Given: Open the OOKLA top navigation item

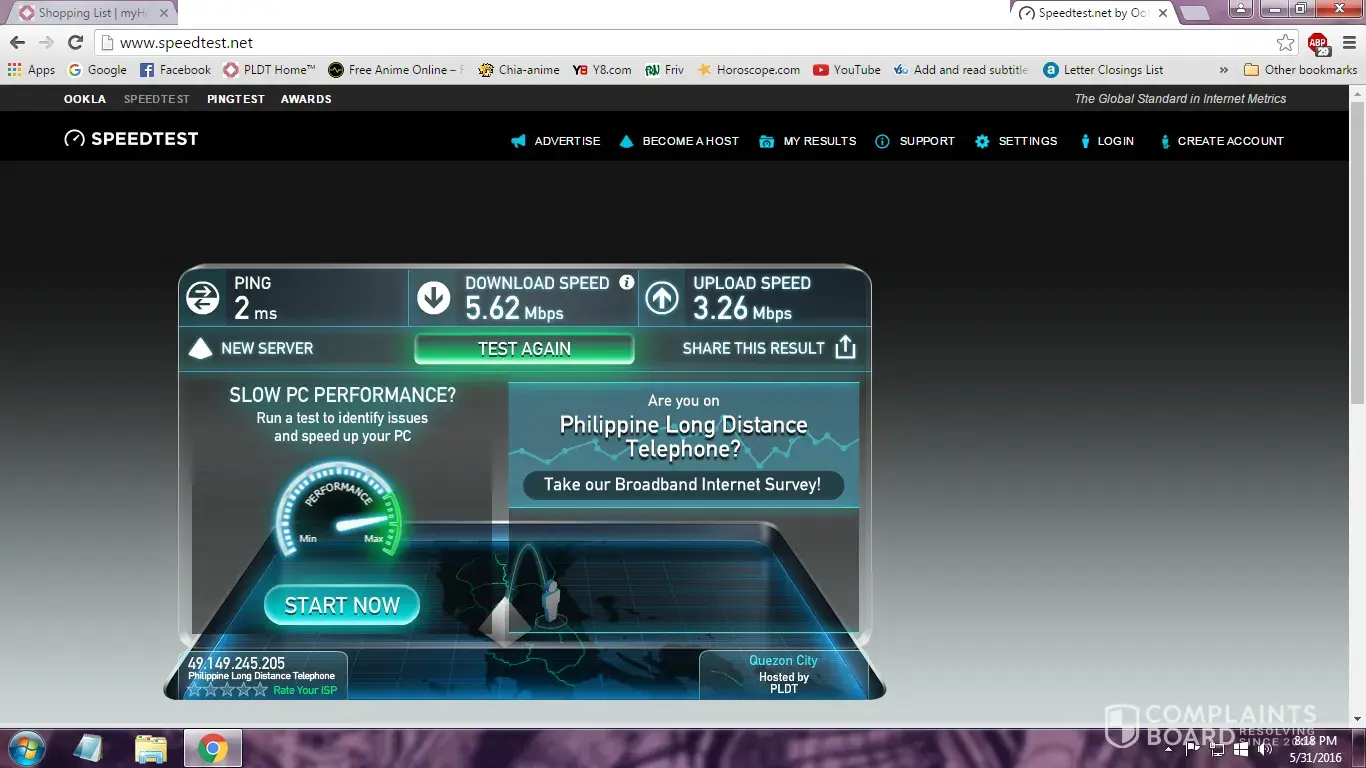Looking at the screenshot, I should coord(85,99).
